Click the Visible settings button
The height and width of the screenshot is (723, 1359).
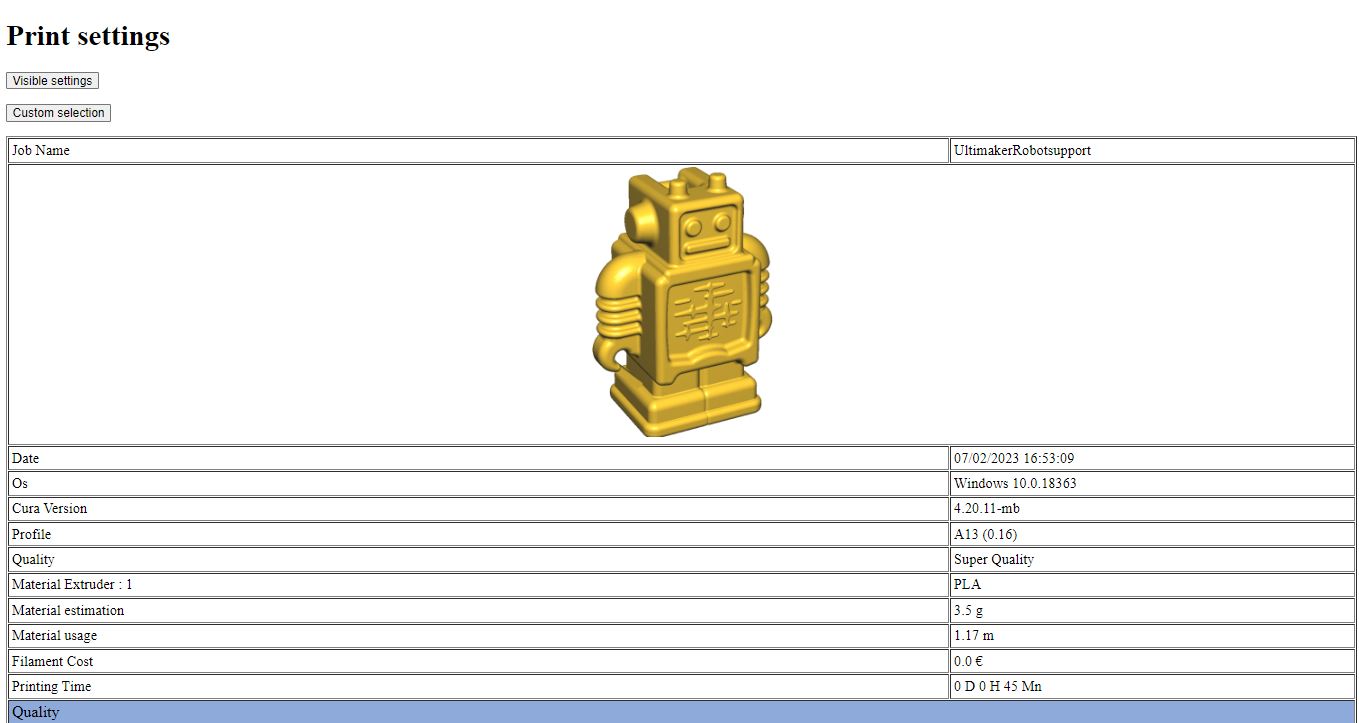[x=52, y=81]
